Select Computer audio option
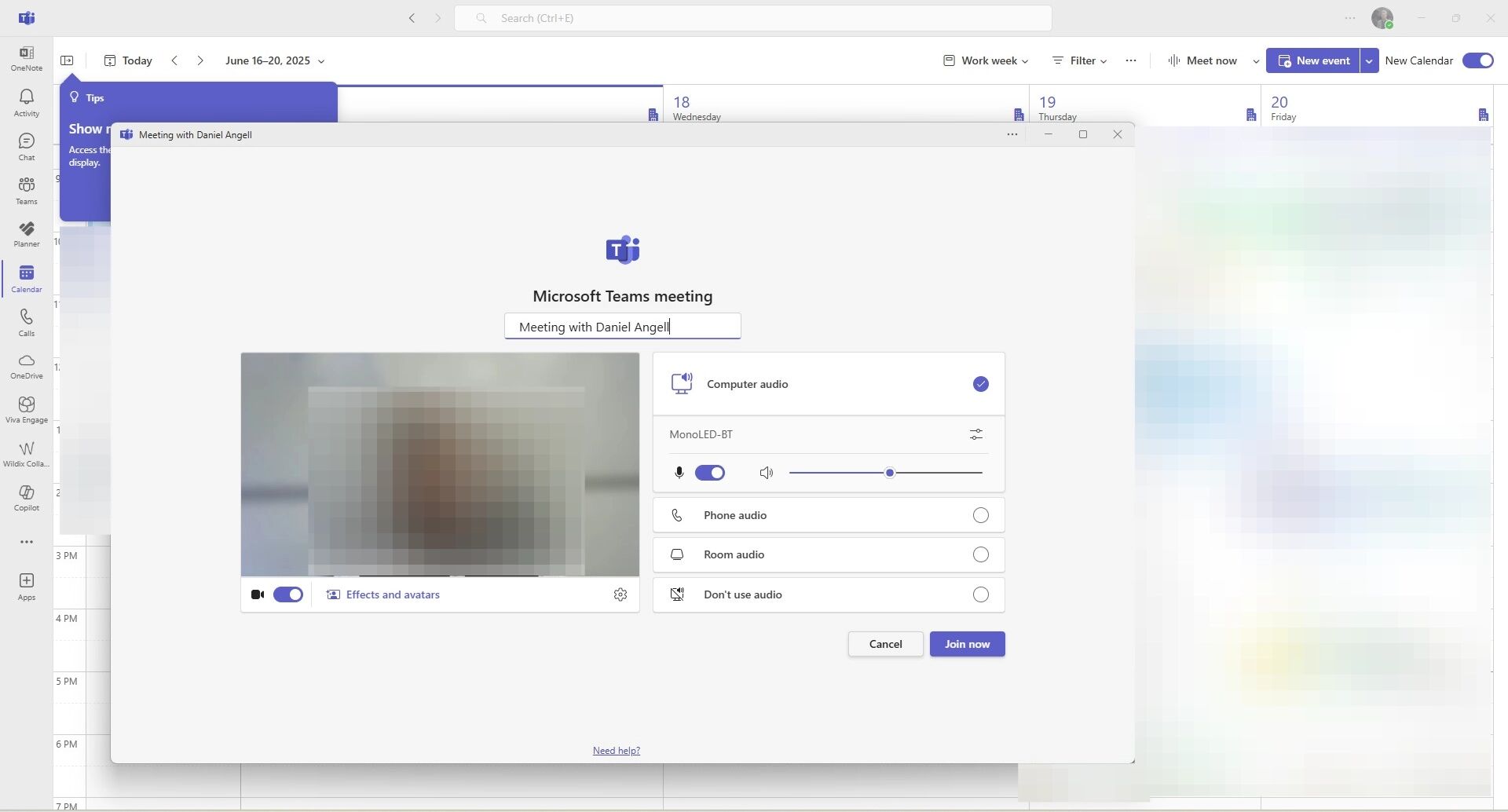Image resolution: width=1508 pixels, height=812 pixels. click(829, 384)
